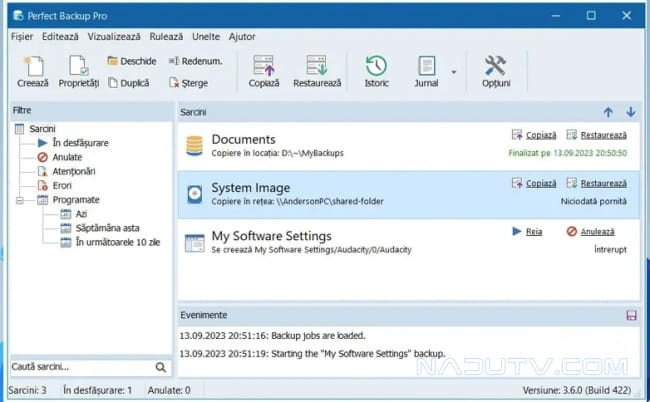Click the Întrerupt status text
This screenshot has height=402, width=650.
point(610,249)
